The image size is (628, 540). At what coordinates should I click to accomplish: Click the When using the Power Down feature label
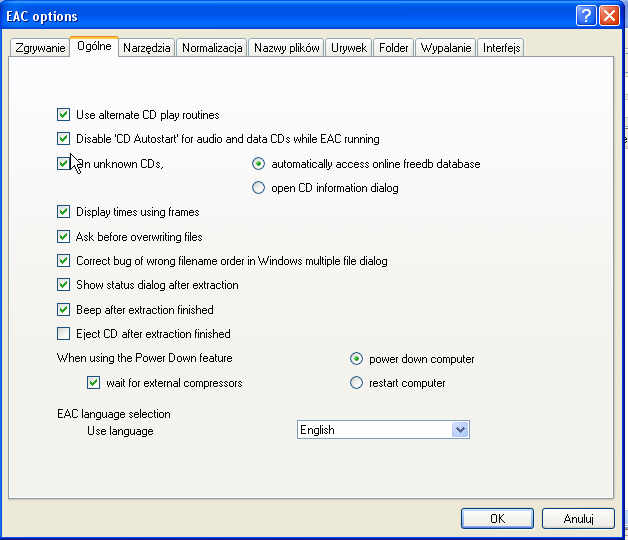pyautogui.click(x=145, y=358)
